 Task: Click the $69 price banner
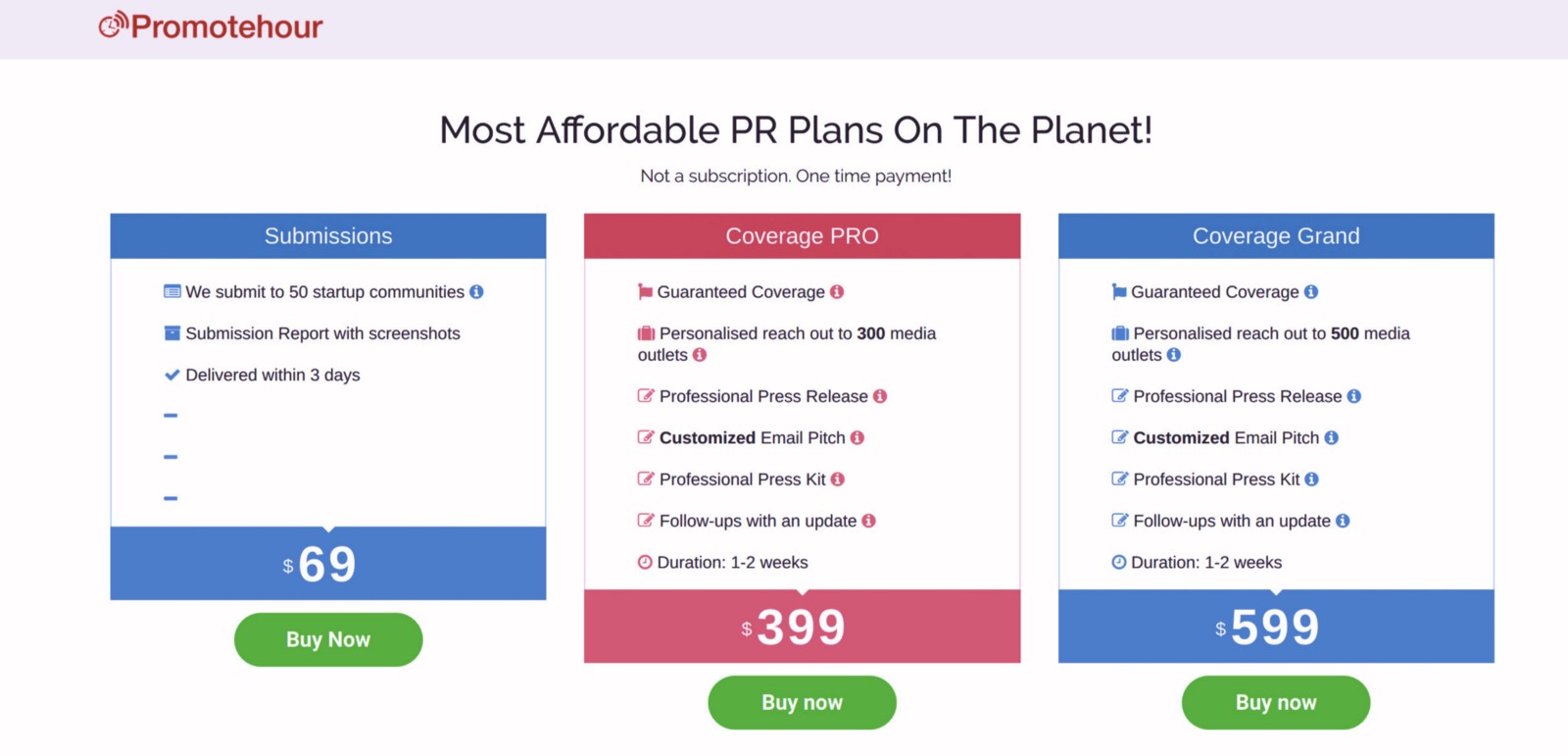327,564
